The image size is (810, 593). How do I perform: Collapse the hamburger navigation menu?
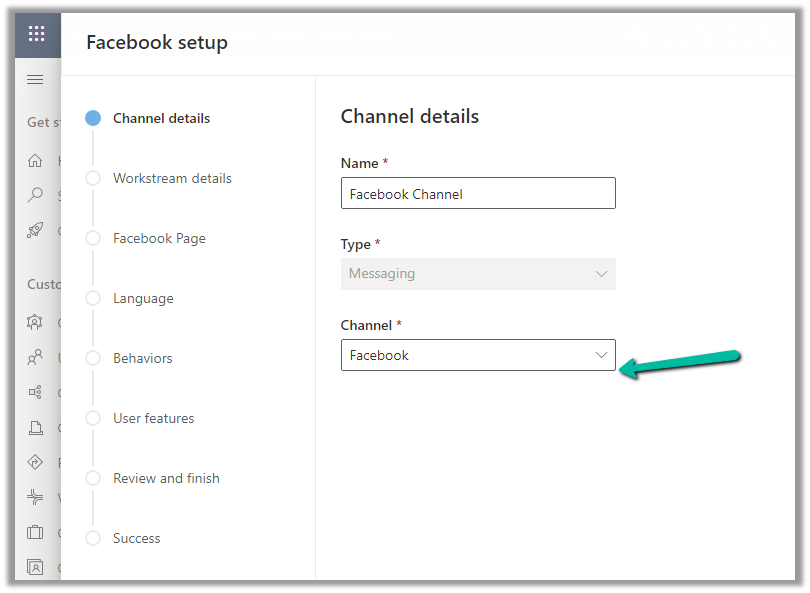click(x=36, y=80)
